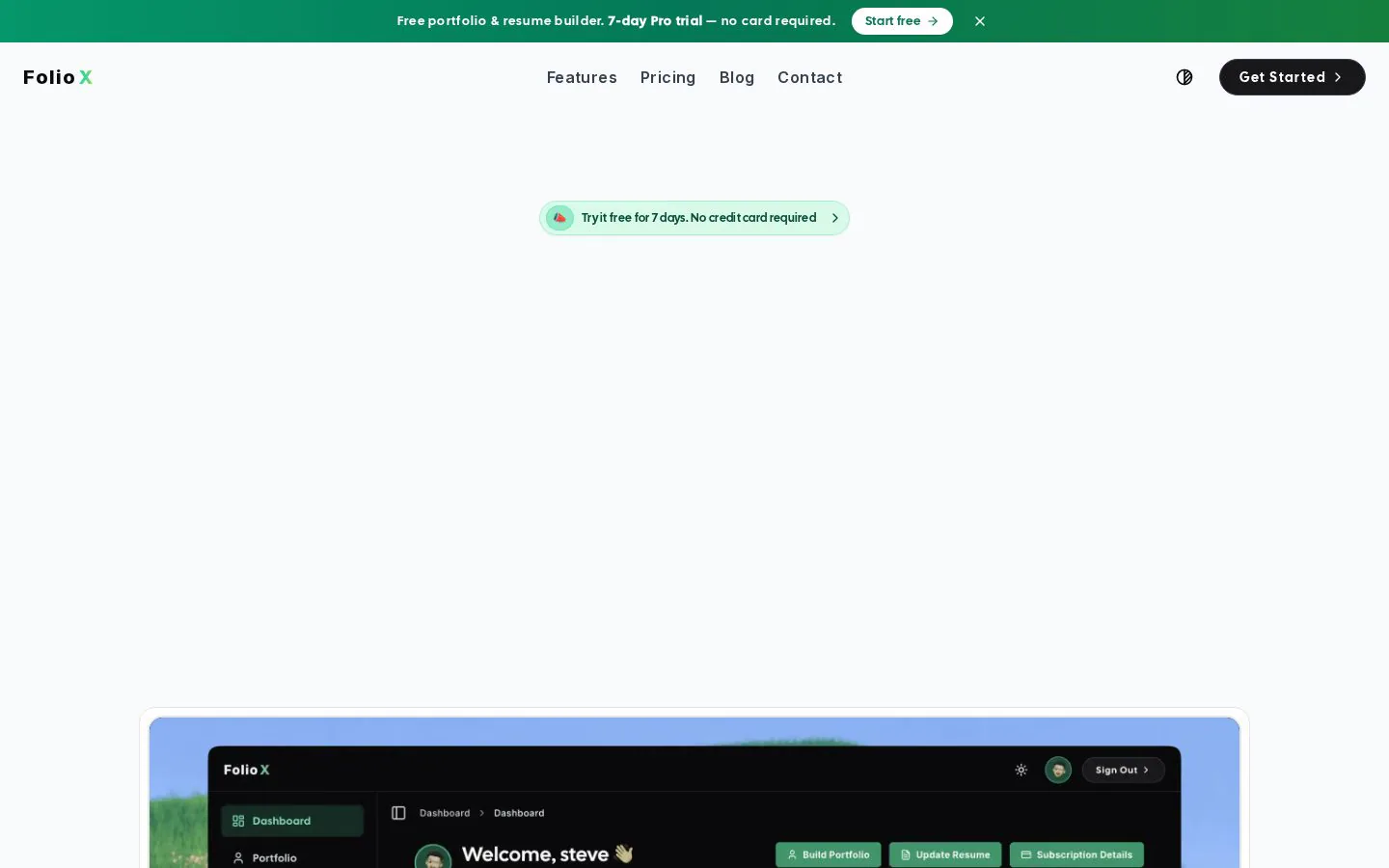
Task: Select Contact in the navigation
Action: pos(810,77)
